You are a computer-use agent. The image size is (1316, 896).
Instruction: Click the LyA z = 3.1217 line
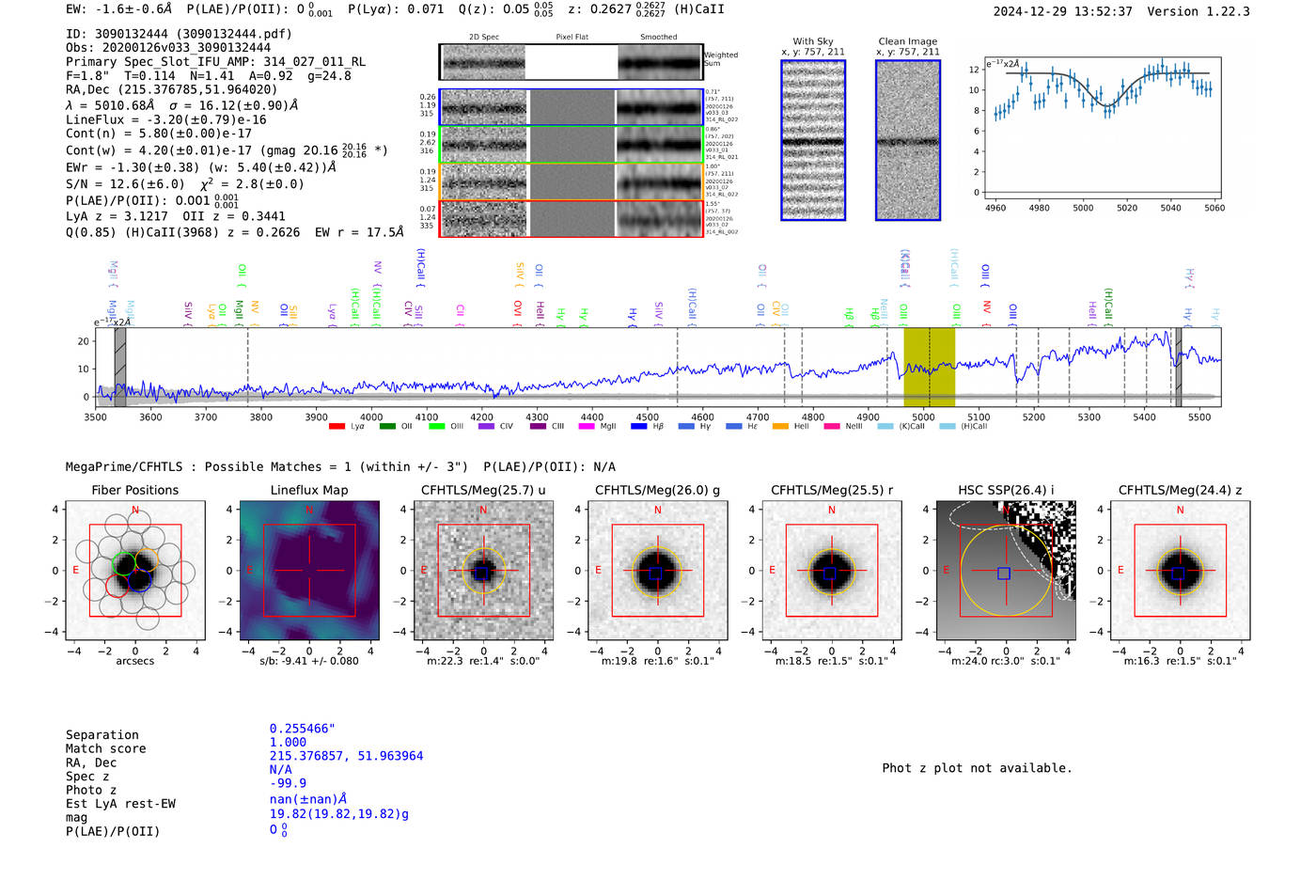pyautogui.click(x=176, y=215)
